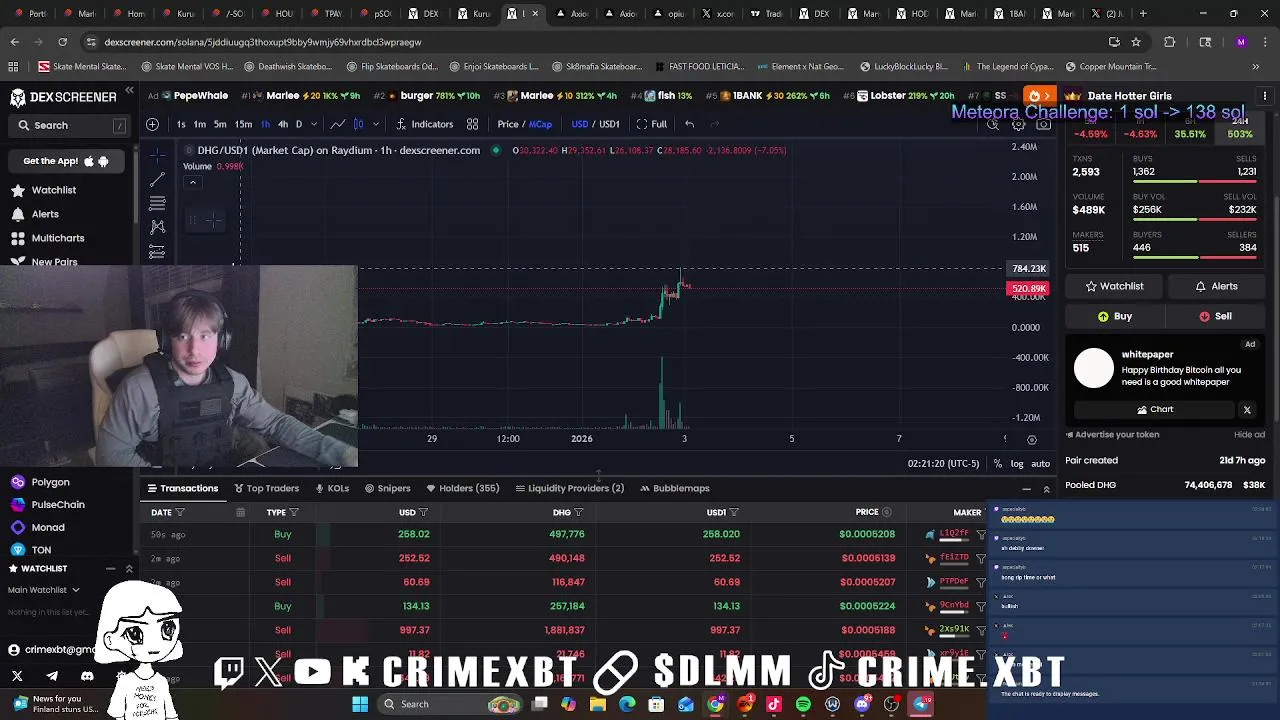Screen dimensions: 1280x720
Task: Select the trend line drawing tool
Action: (x=157, y=179)
